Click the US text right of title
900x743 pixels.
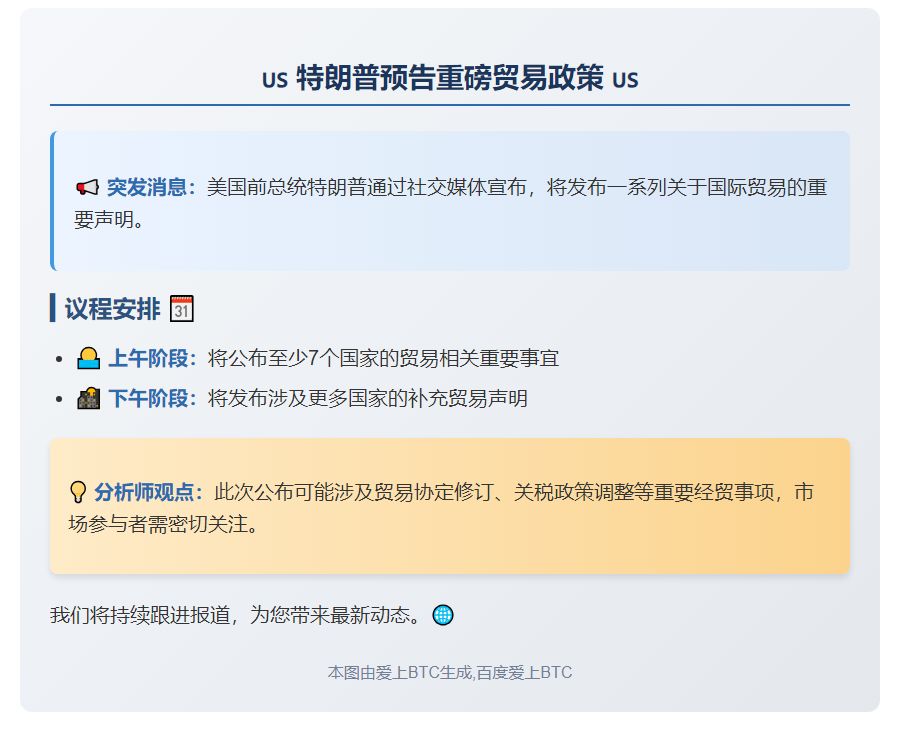tap(625, 80)
